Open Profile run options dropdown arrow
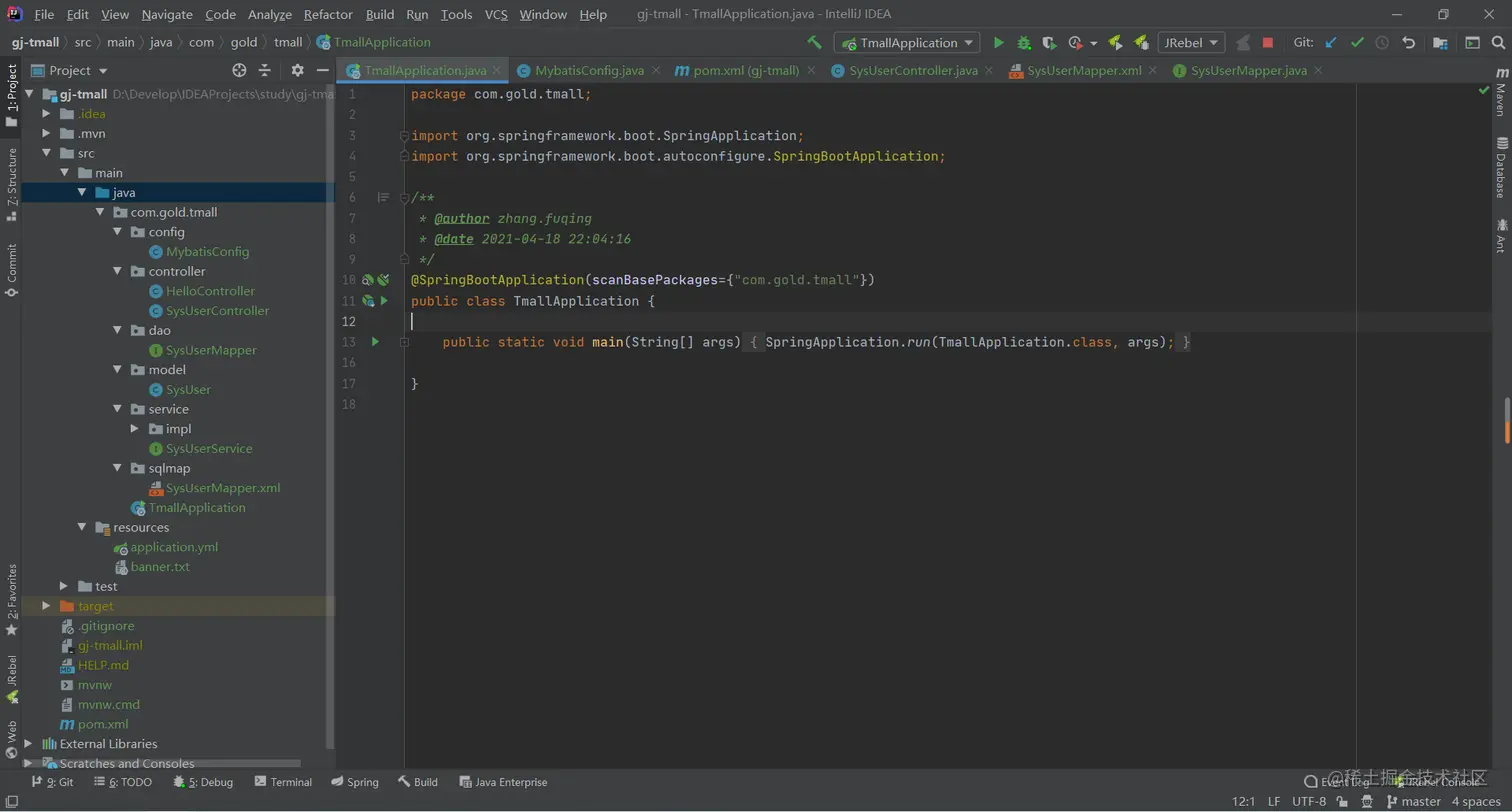 tap(1094, 43)
